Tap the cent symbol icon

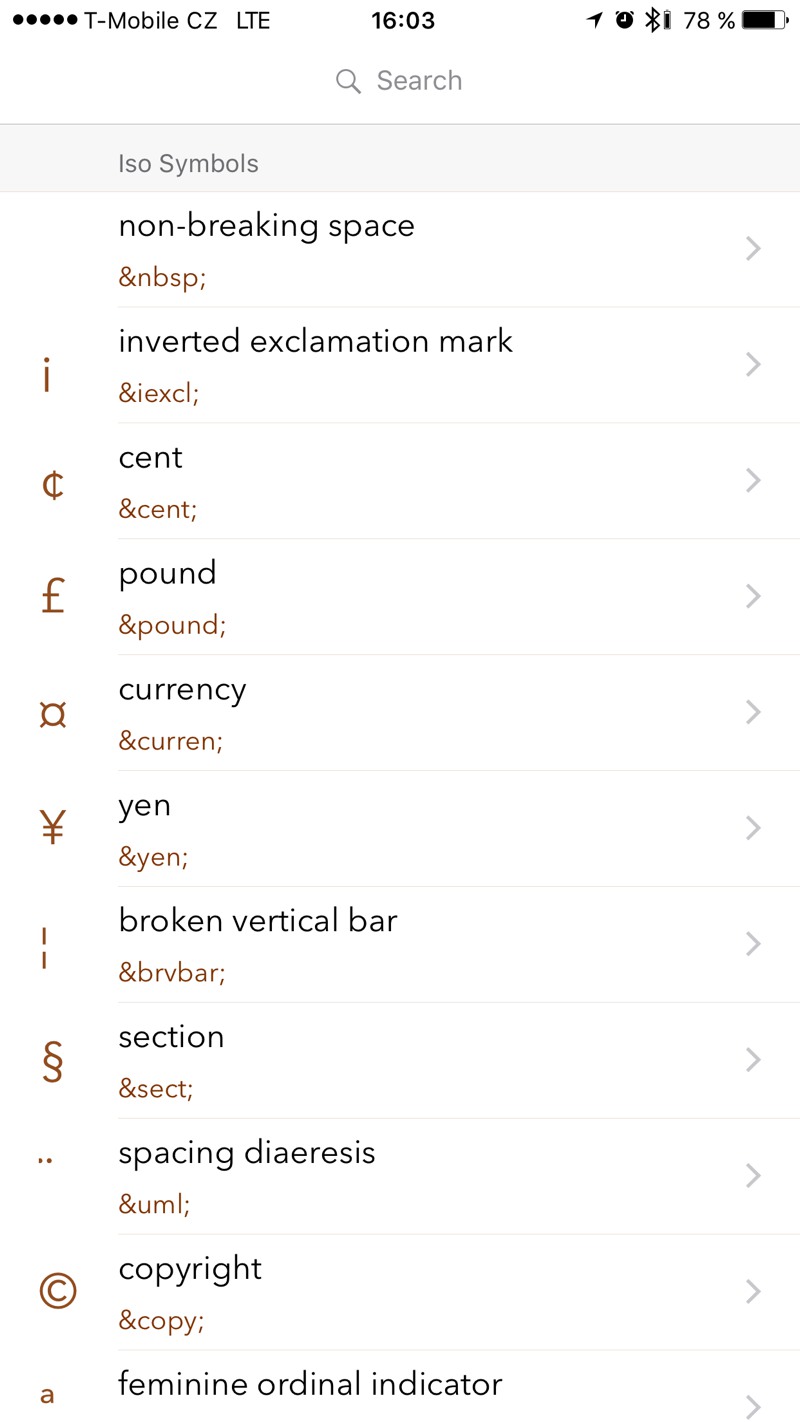click(53, 485)
